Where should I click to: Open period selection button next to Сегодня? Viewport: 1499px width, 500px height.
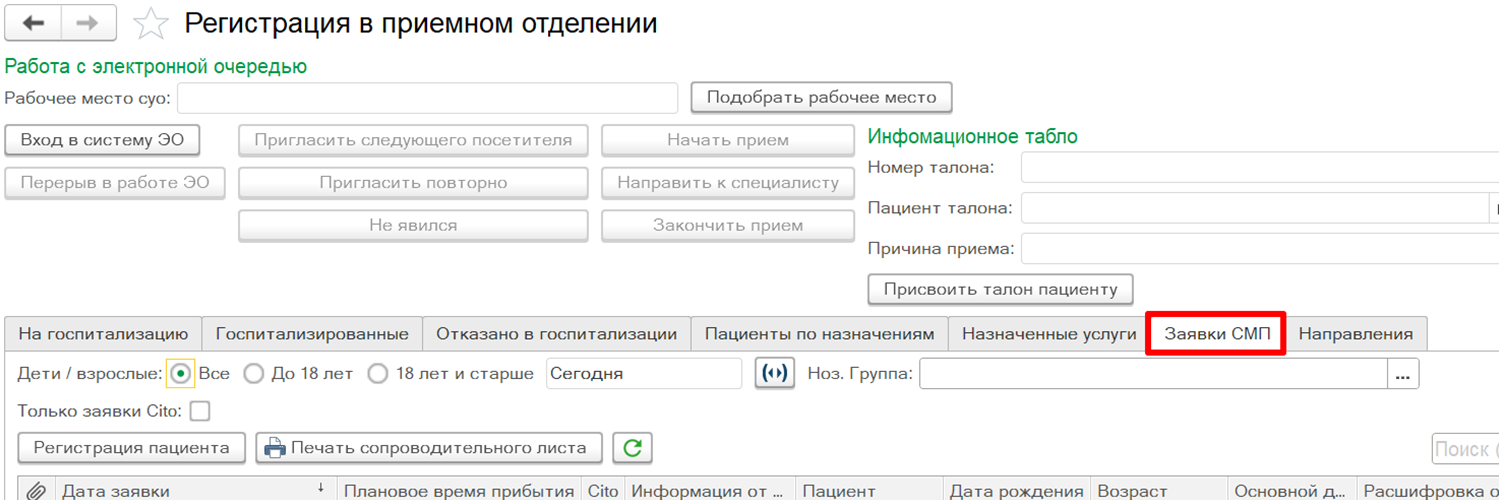point(774,374)
